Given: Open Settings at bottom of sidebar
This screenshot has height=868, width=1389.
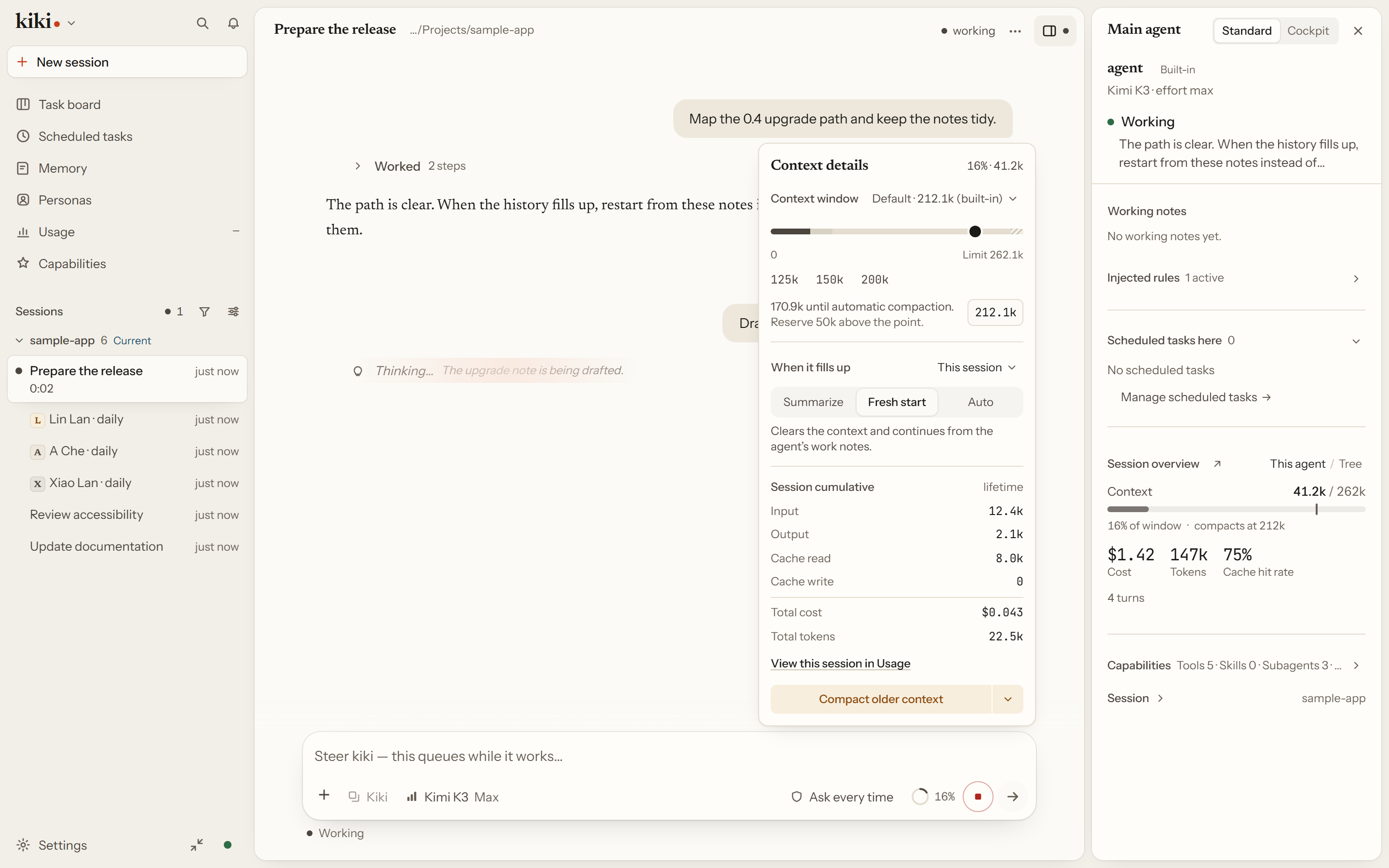Looking at the screenshot, I should 62,845.
